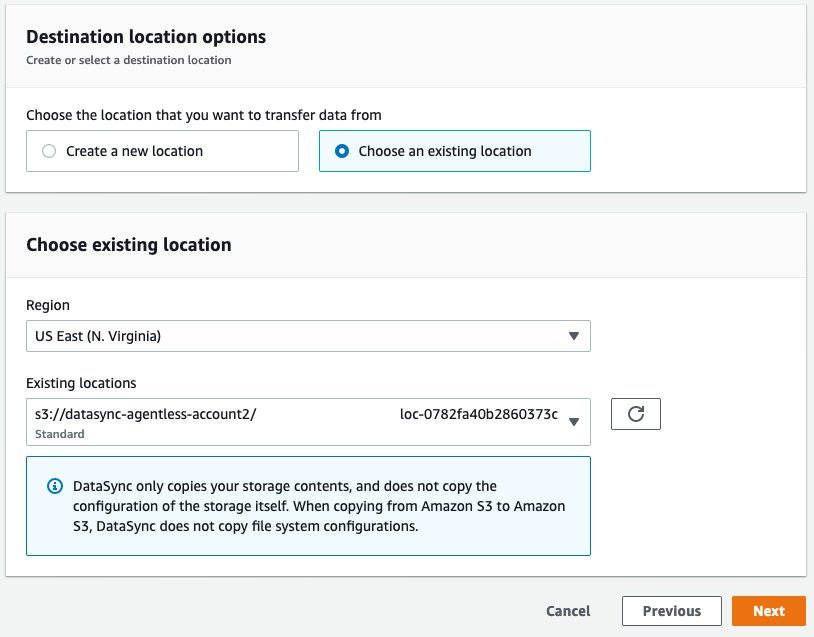Select the "Create a new location" radio option
Image resolution: width=814 pixels, height=637 pixels.
coord(49,151)
